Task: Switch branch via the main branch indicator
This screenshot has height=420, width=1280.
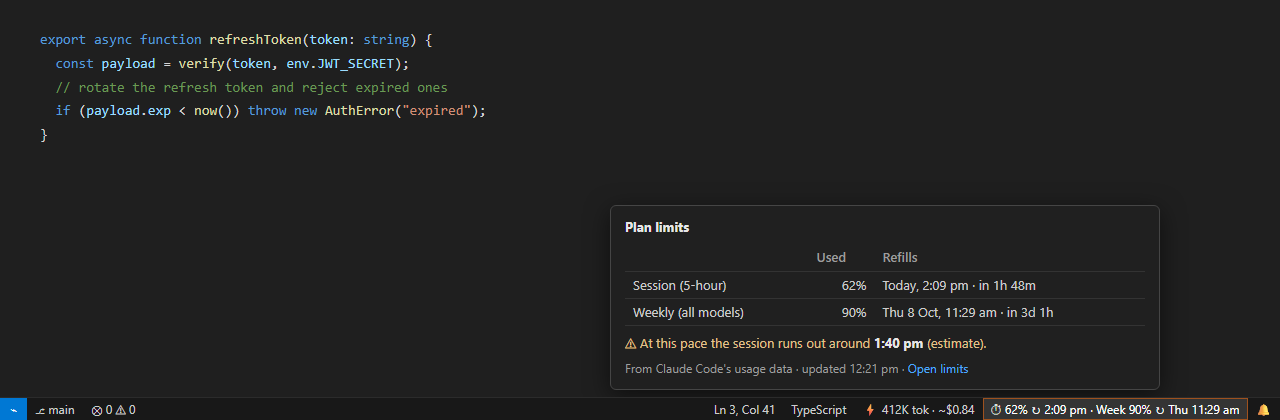Action: click(55, 410)
